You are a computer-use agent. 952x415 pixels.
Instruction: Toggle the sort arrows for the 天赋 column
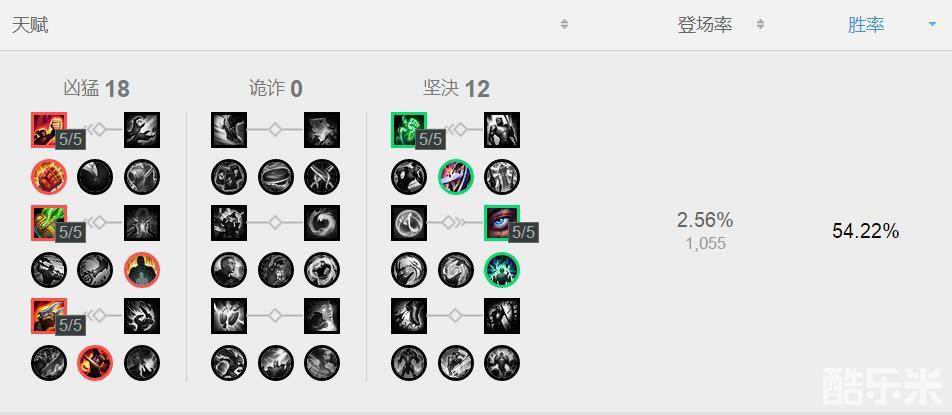click(x=564, y=24)
